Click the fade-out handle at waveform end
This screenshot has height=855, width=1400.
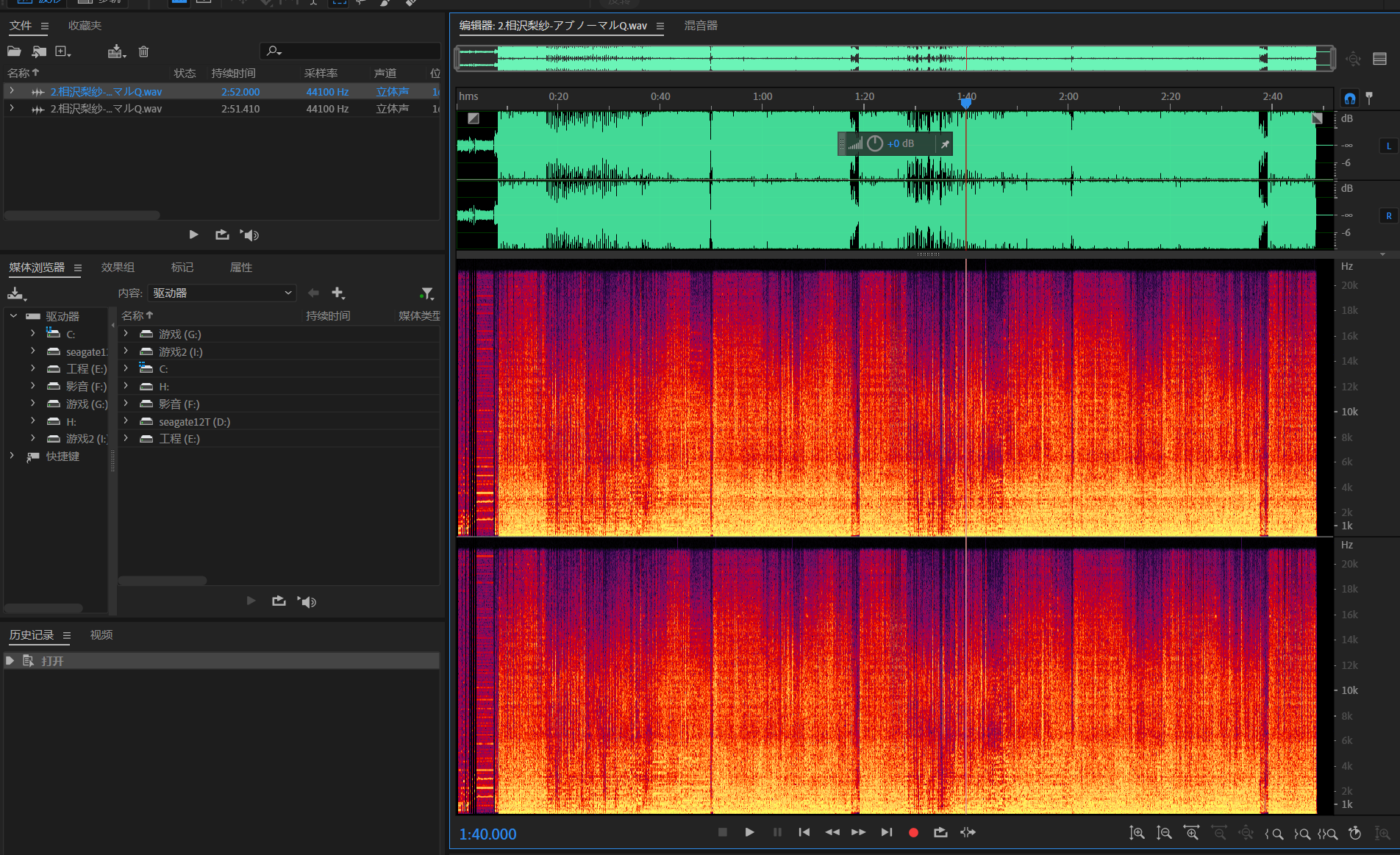point(1317,118)
